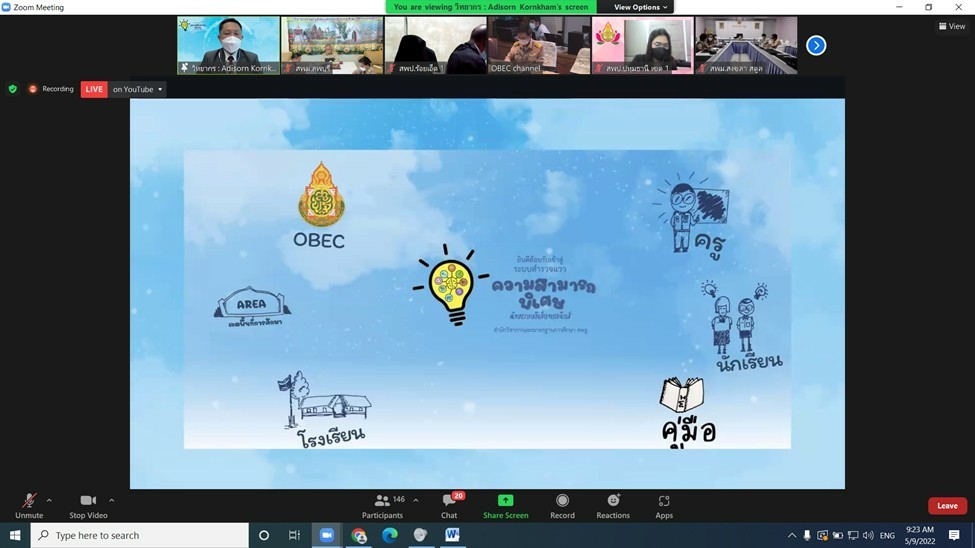The width and height of the screenshot is (975, 548).
Task: Open the Participants panel
Action: pos(383,506)
